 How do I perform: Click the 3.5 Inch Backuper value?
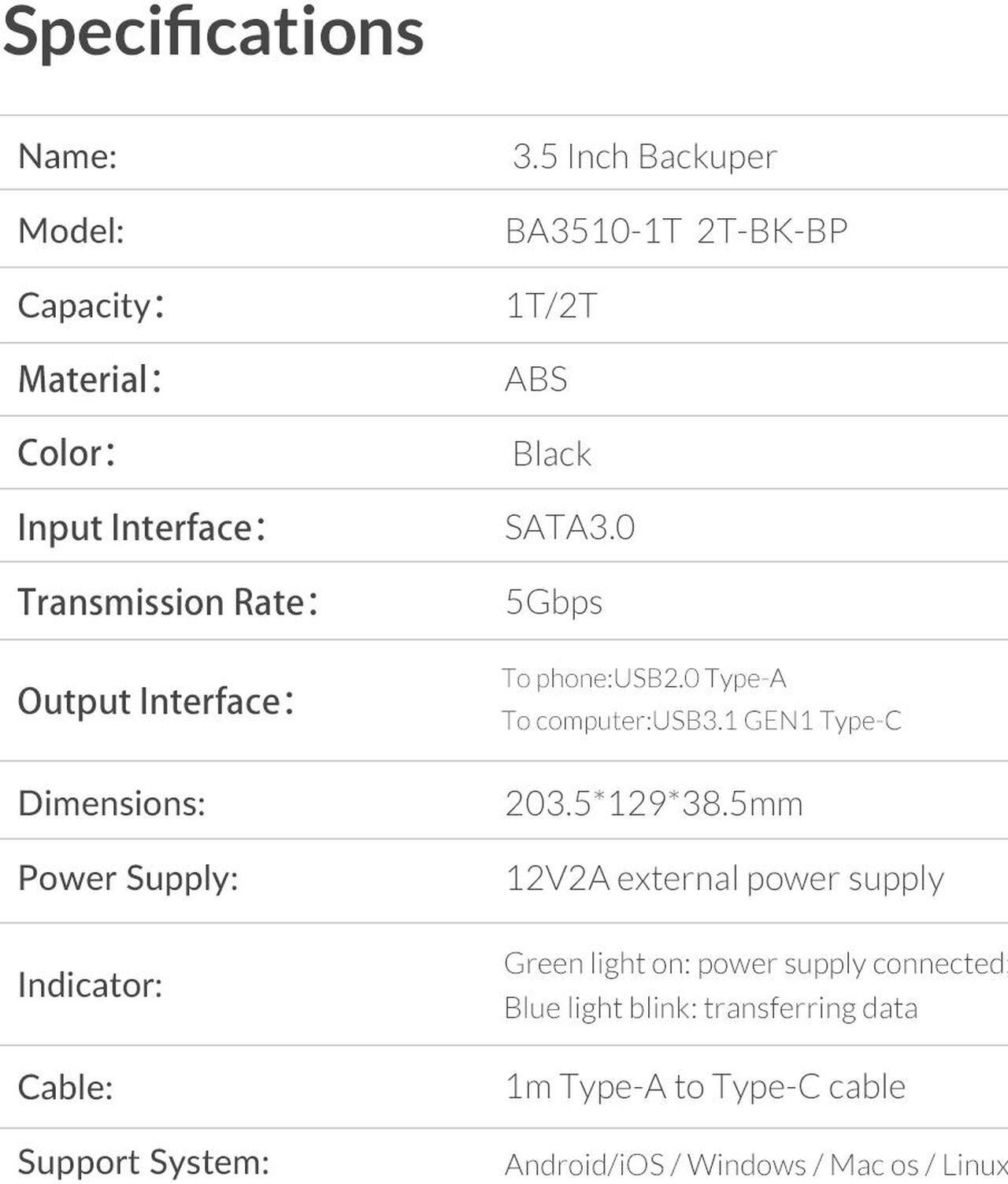[644, 156]
